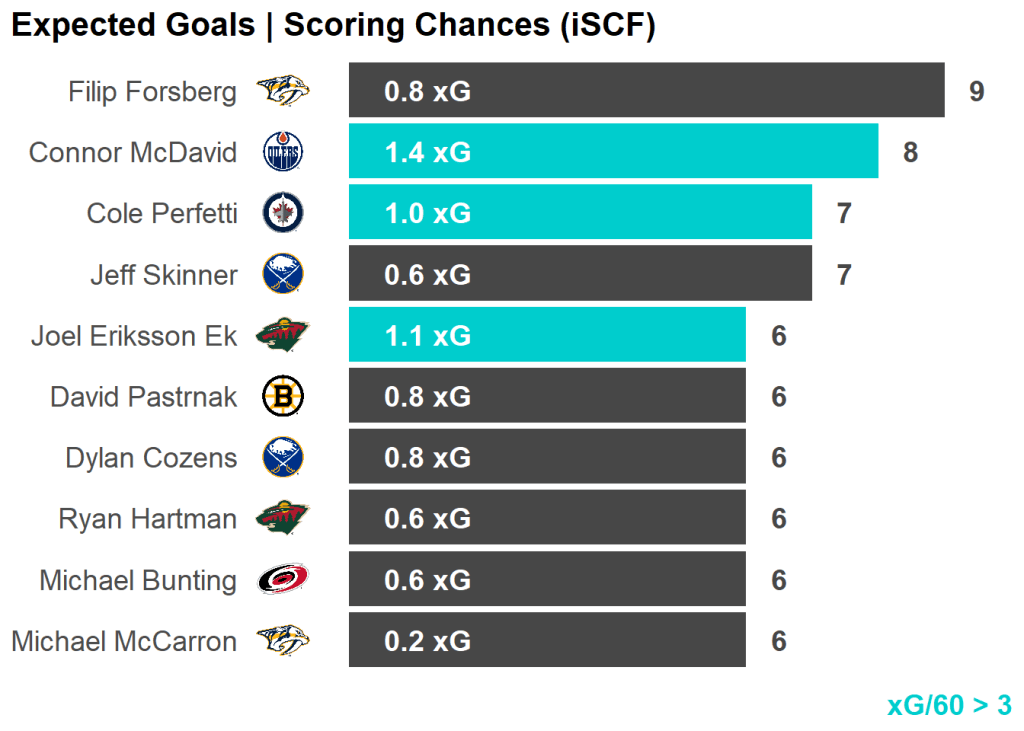Click the David Pastrnak player name
Viewport: 1024px width, 731px height.
tap(144, 397)
